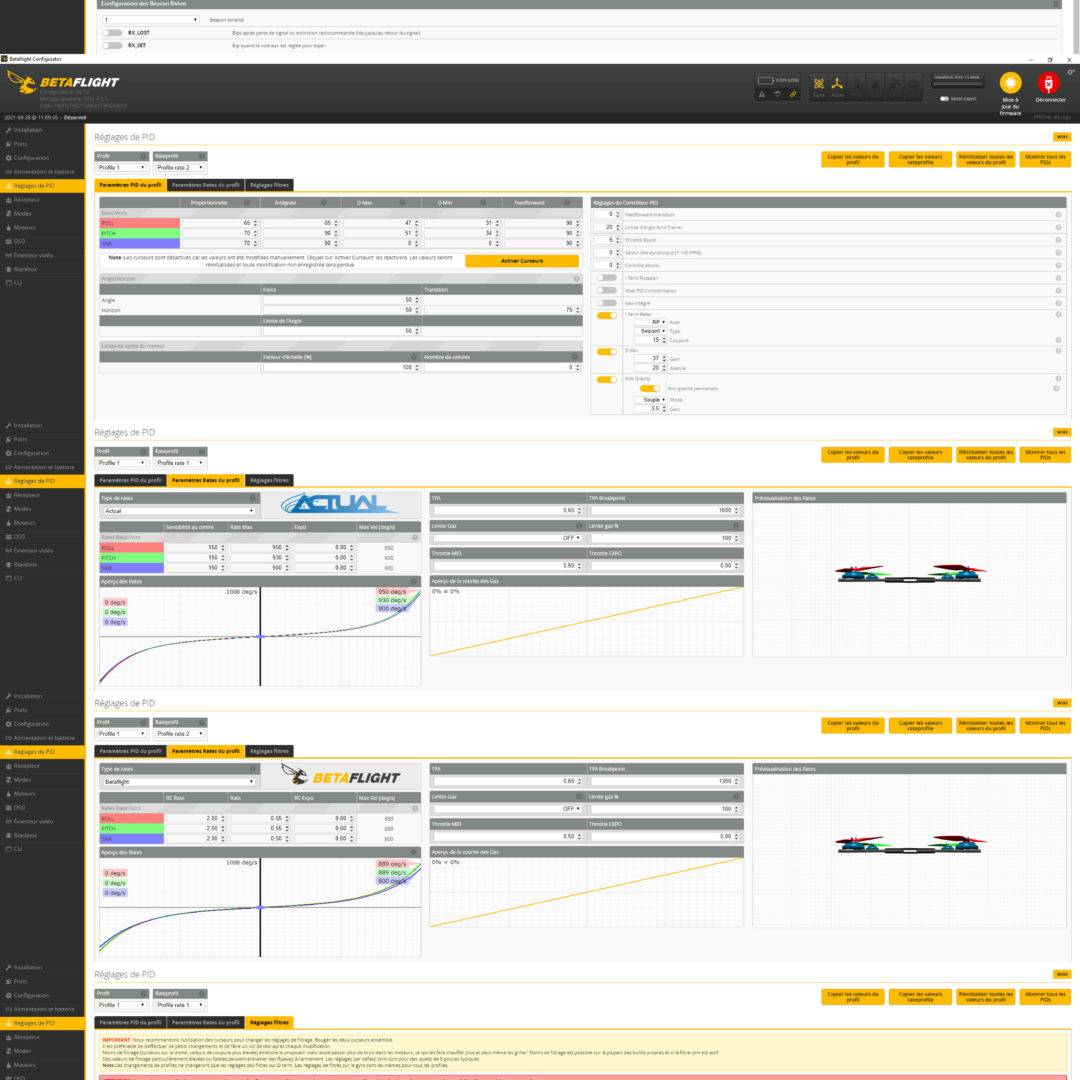The height and width of the screenshot is (1080, 1080).
Task: Open Ports in sidebar beside PID gains table
Action: (x=42, y=144)
